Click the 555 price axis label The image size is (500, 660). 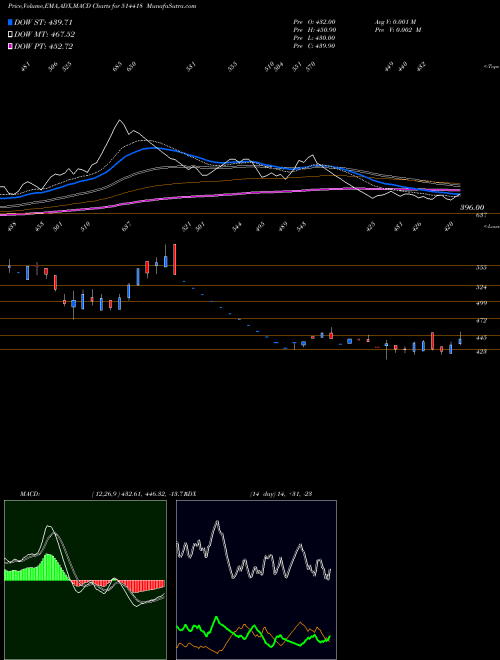coord(481,268)
